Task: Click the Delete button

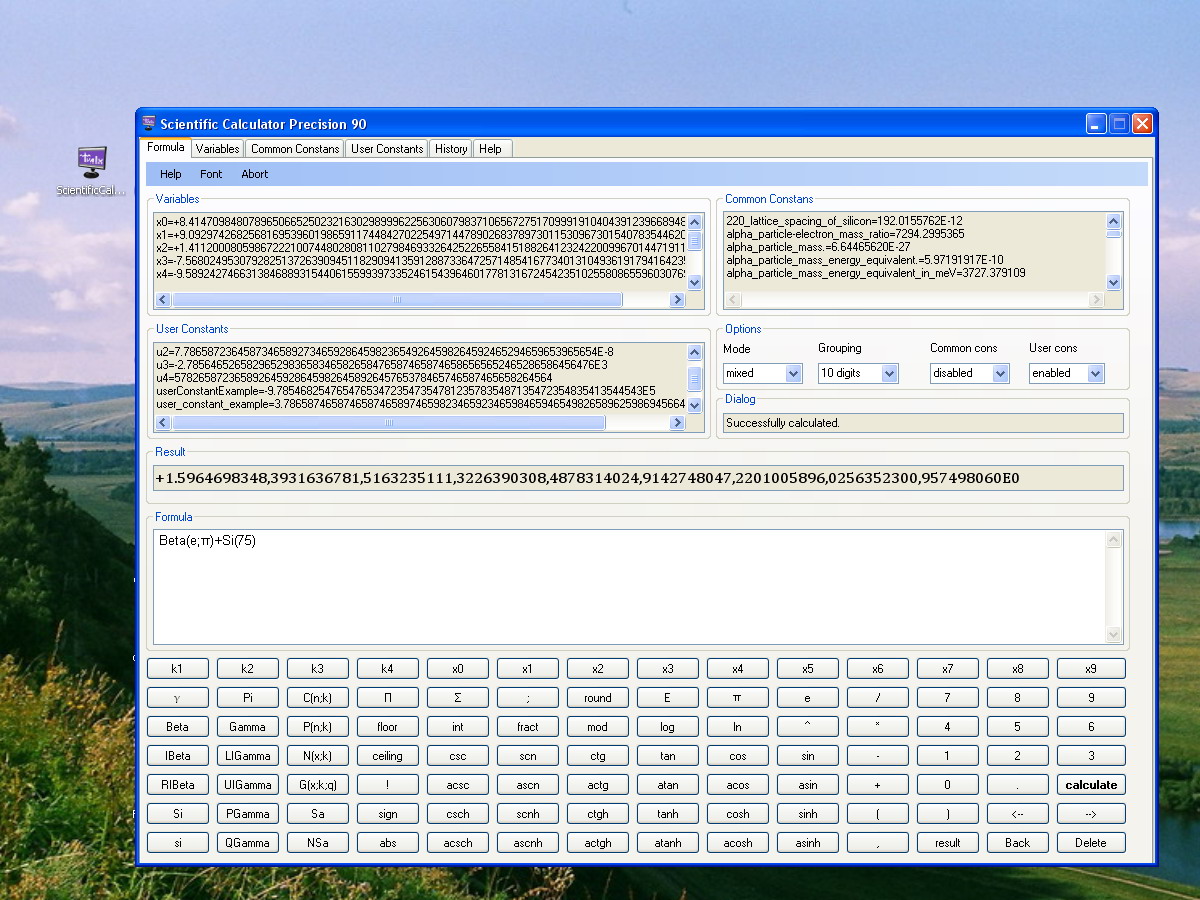Action: (1091, 843)
